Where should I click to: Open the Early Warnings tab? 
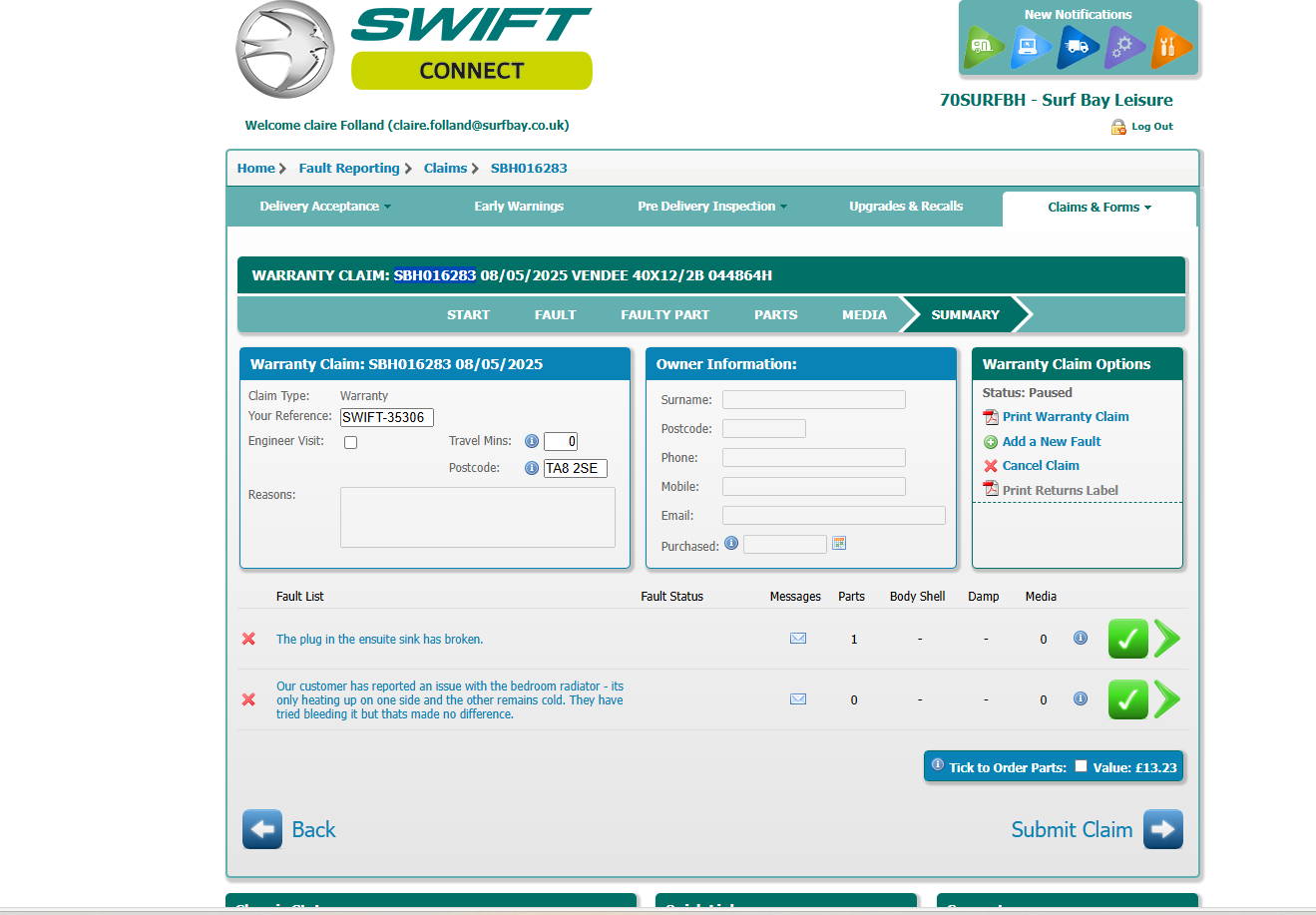(519, 207)
